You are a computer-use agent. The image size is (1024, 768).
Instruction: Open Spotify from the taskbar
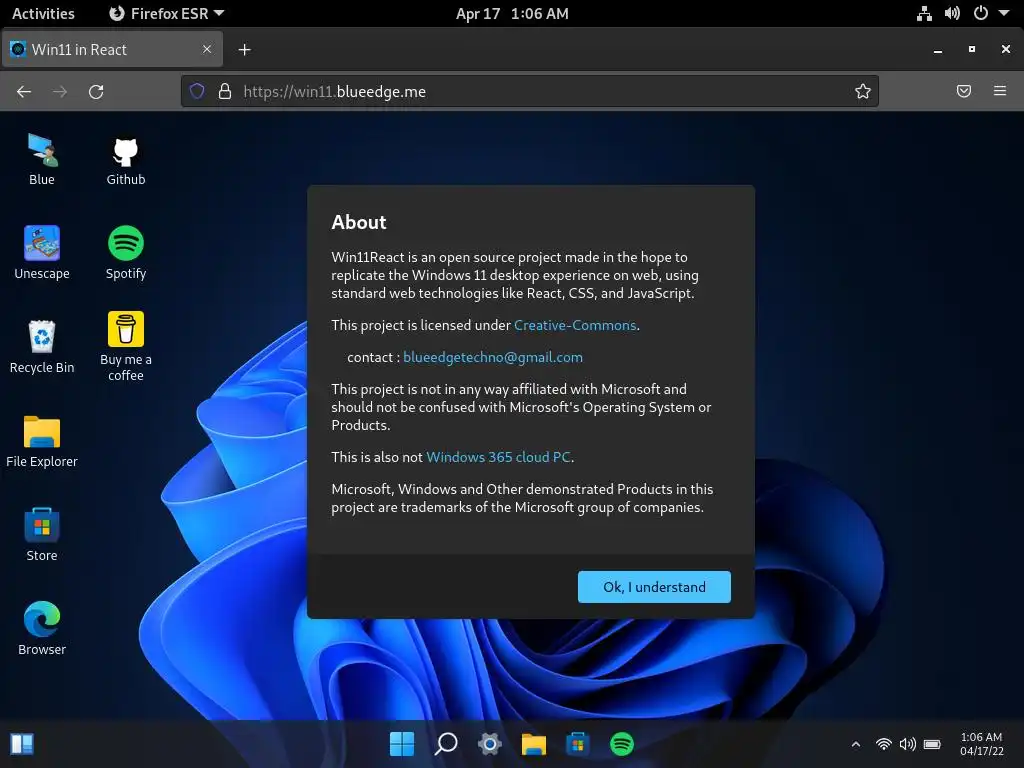pyautogui.click(x=622, y=744)
